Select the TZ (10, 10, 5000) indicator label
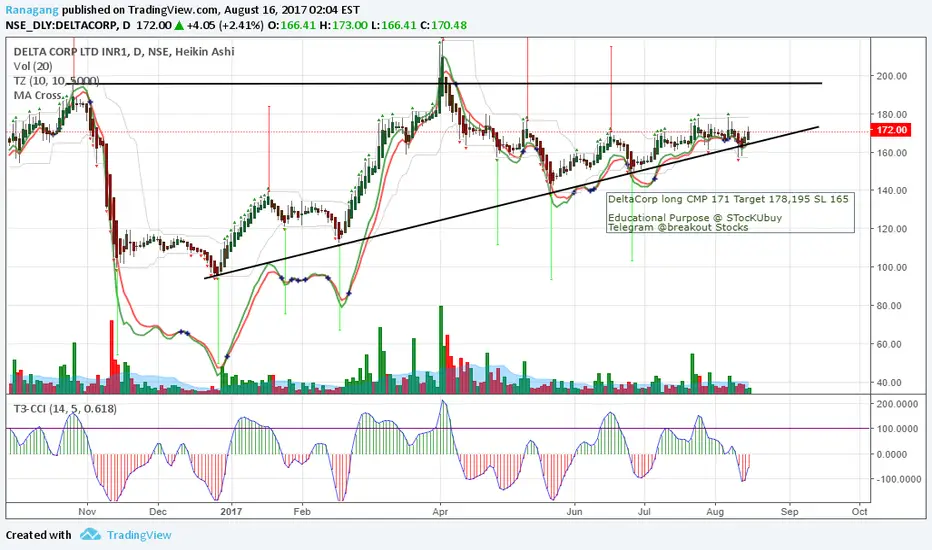 56,81
